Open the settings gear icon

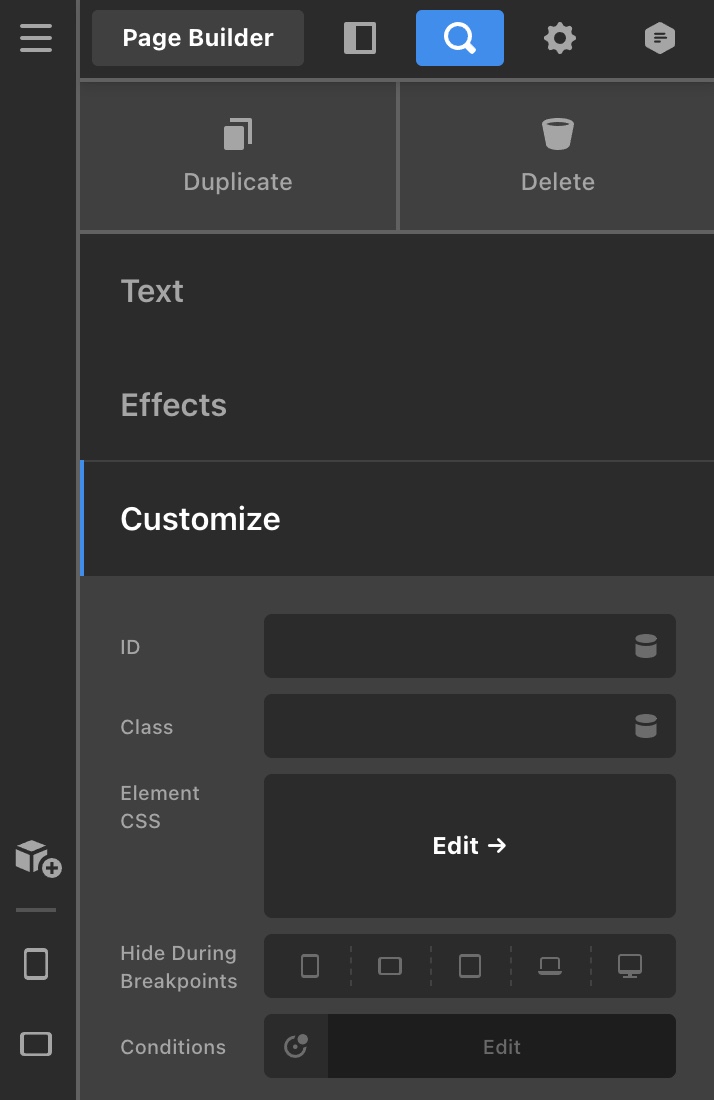pos(560,38)
